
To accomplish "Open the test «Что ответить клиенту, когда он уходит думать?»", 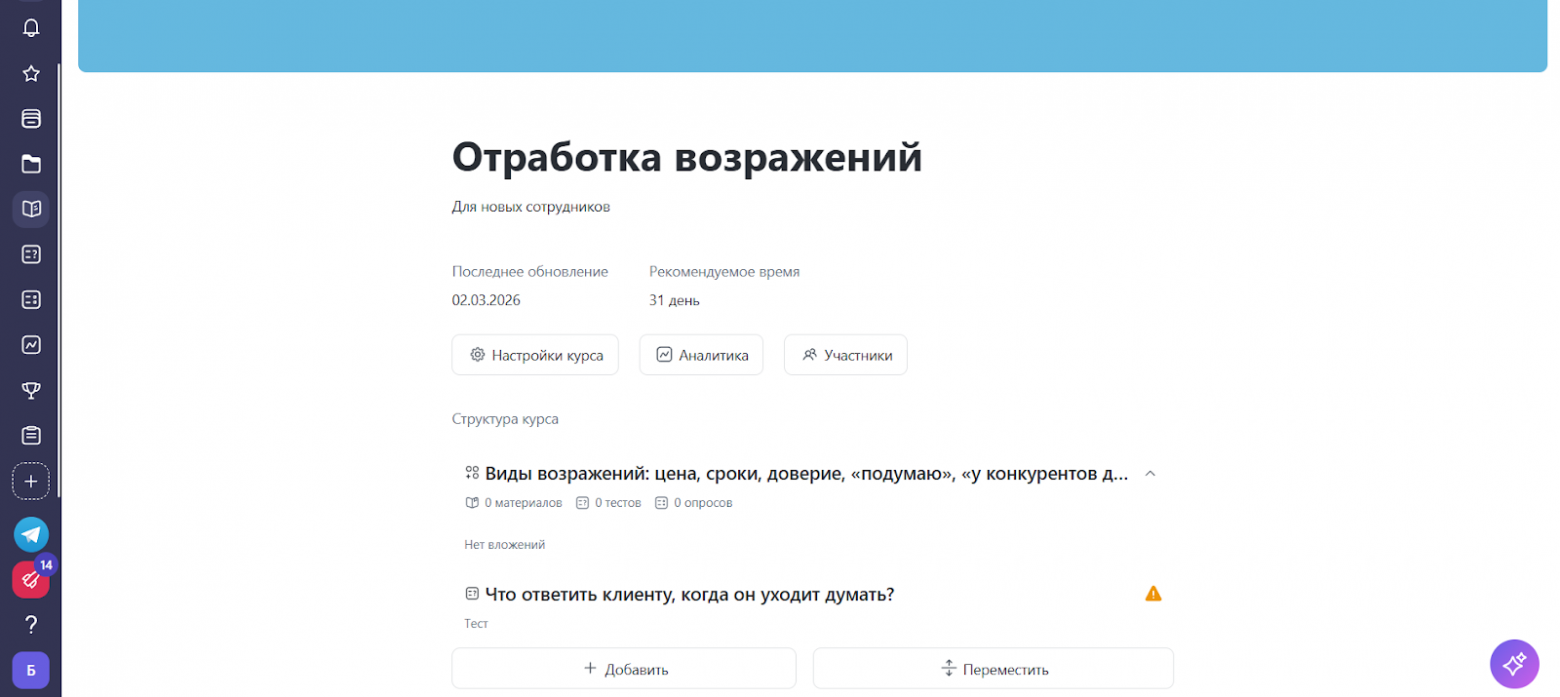I will 688,593.
